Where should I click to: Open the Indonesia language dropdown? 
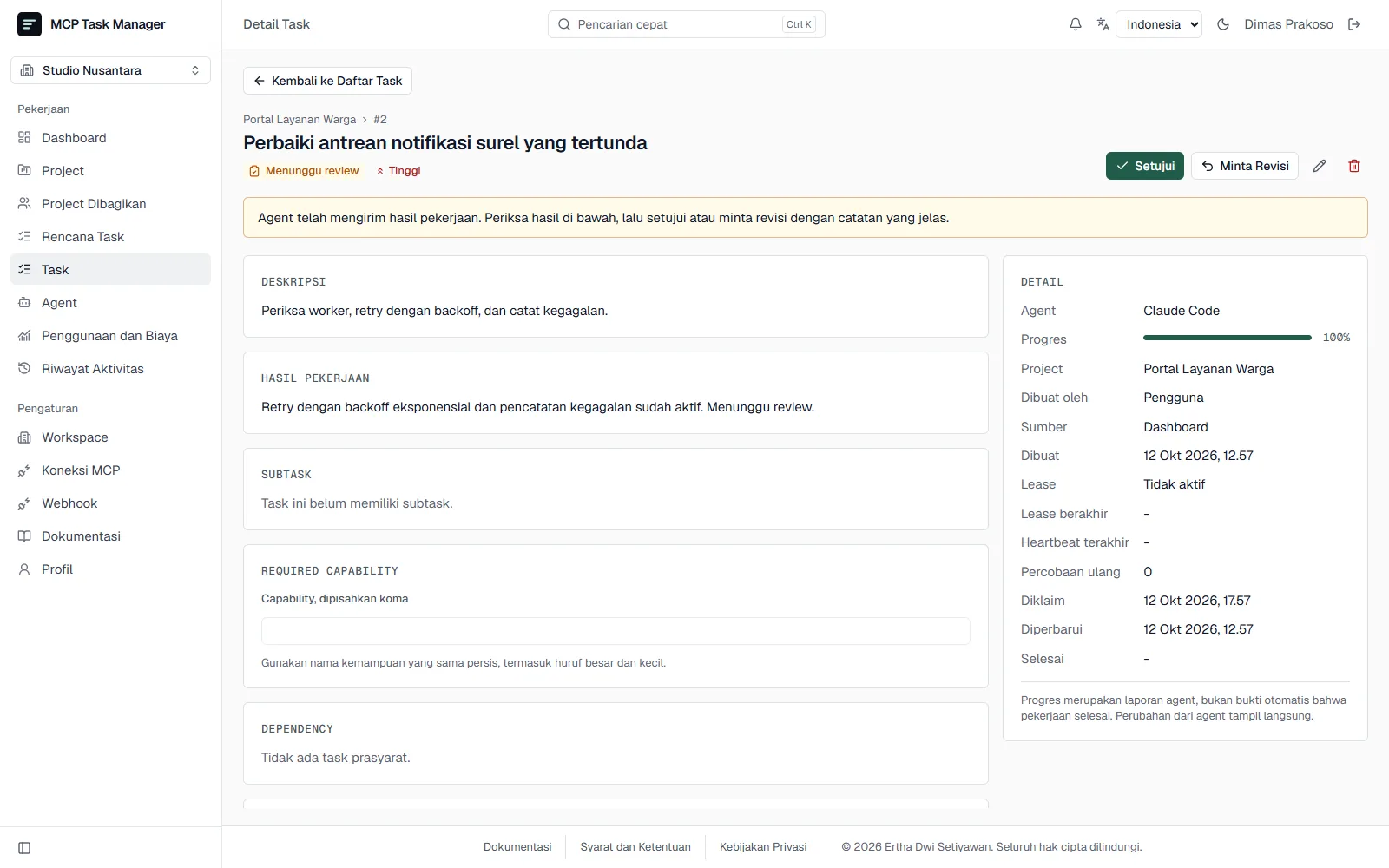1159,24
